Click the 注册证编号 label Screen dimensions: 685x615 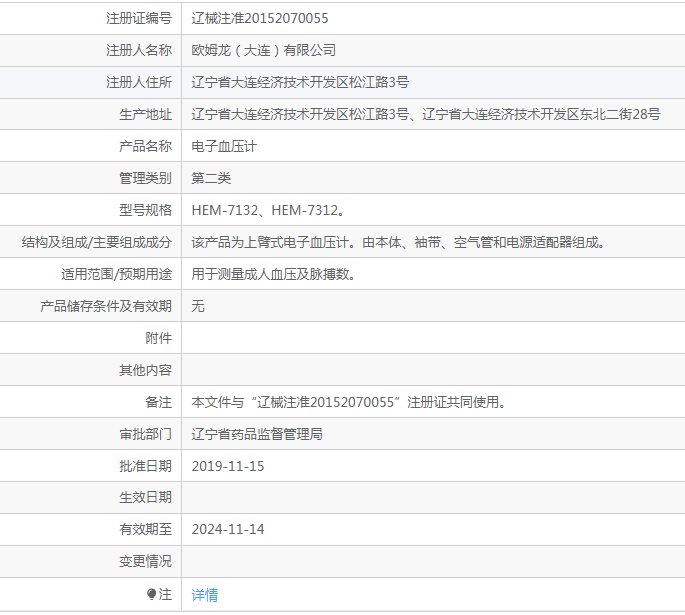(x=139, y=18)
